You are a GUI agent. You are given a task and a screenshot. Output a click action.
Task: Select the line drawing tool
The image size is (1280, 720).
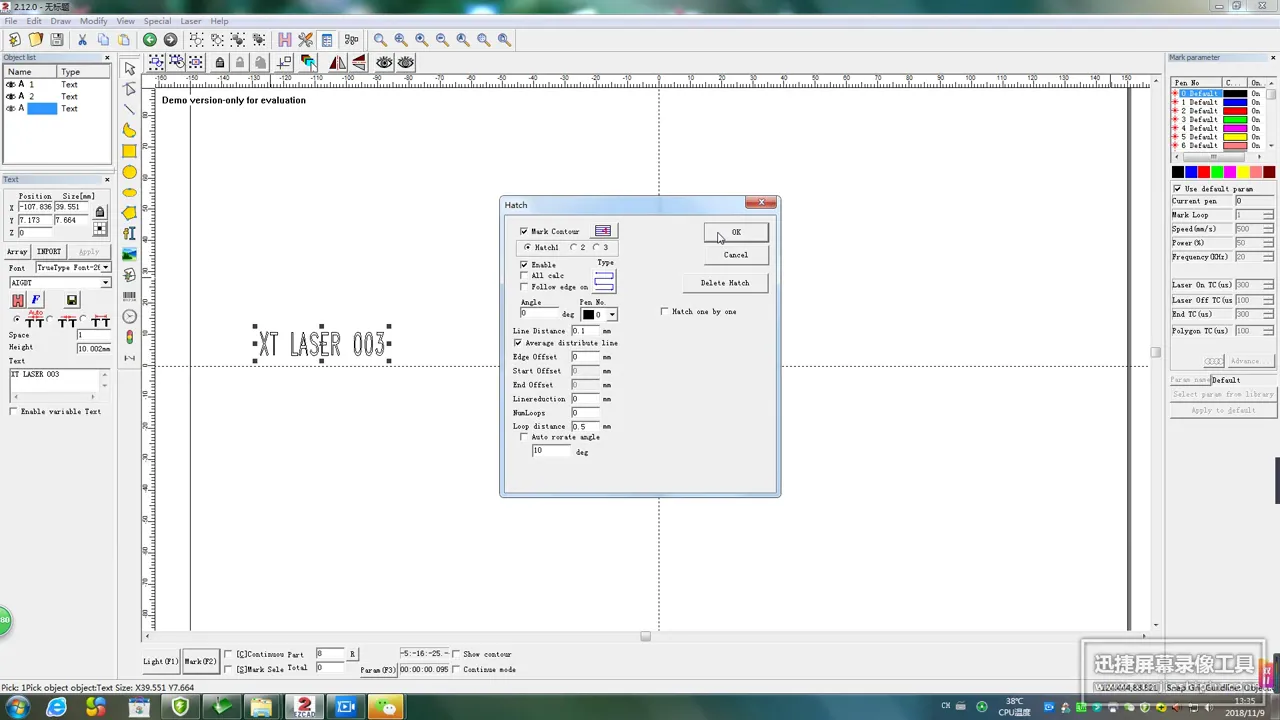click(x=129, y=110)
